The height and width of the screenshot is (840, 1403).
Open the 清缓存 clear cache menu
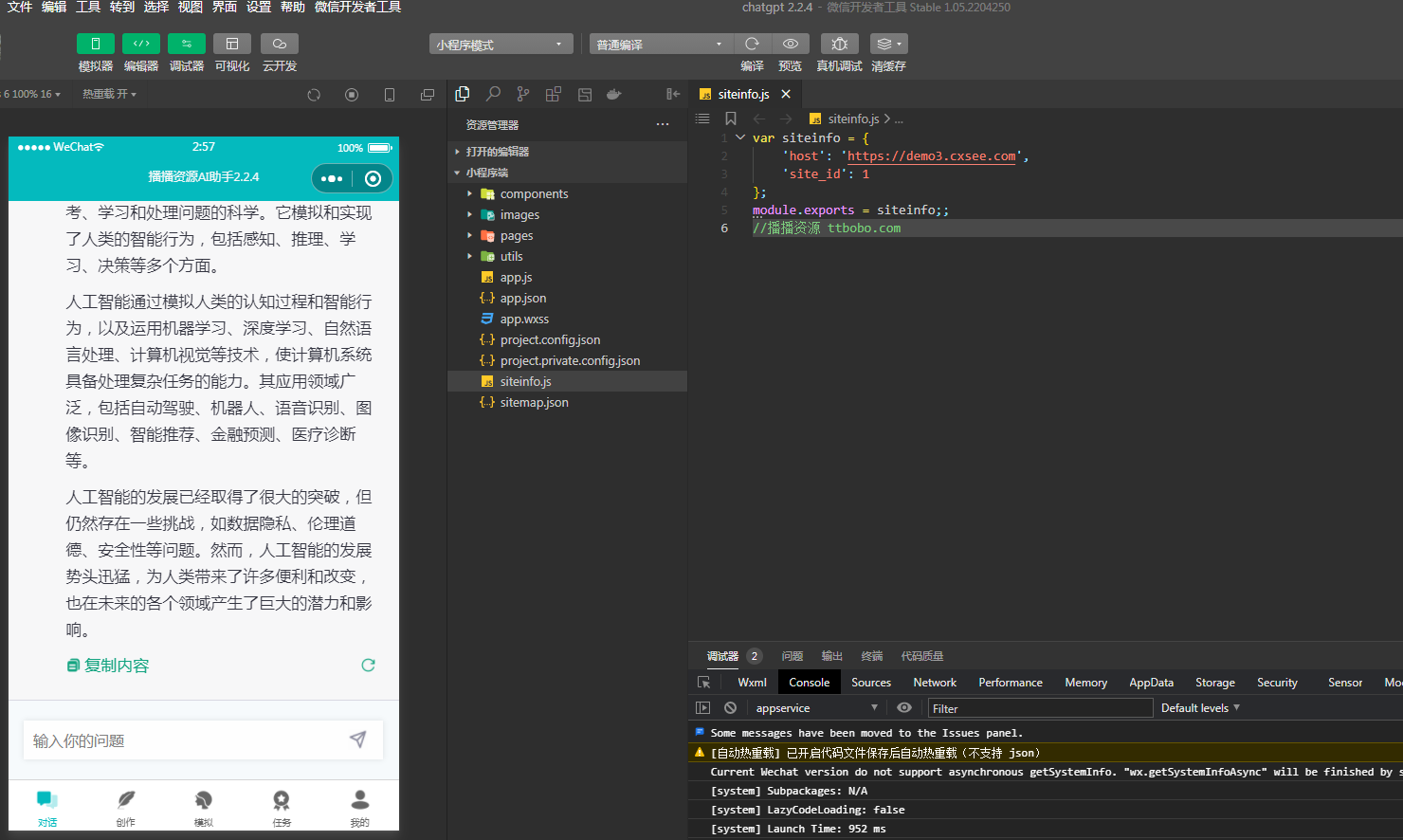click(888, 44)
